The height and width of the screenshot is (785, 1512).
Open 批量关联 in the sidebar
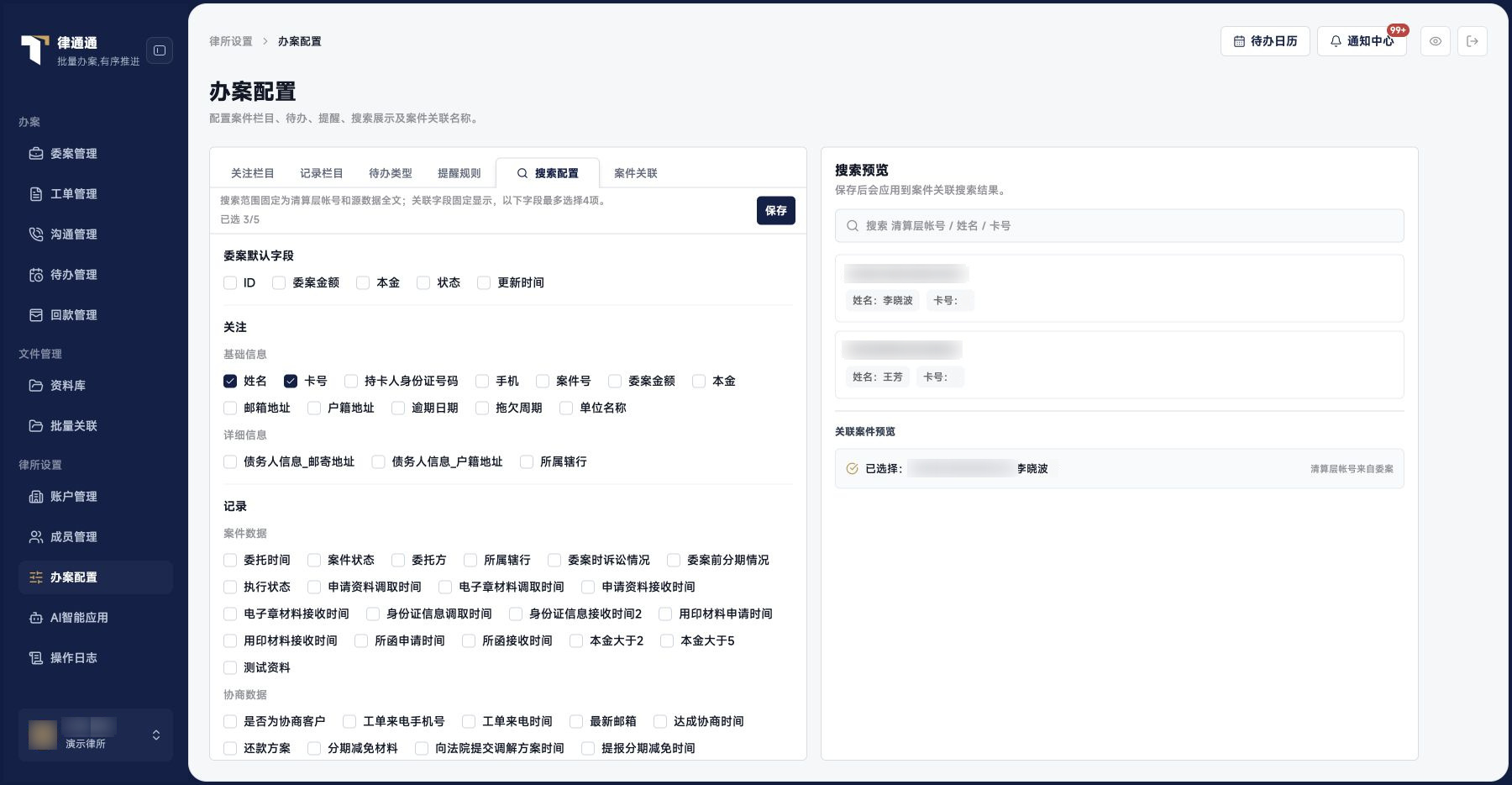click(x=95, y=426)
